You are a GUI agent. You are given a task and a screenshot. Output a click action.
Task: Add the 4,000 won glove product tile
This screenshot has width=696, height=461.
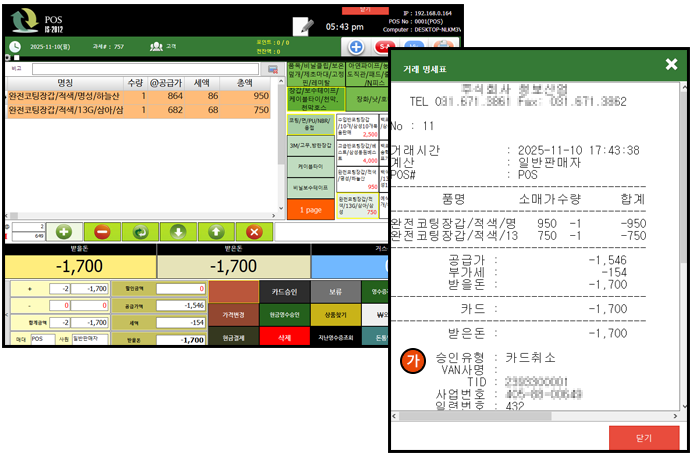click(x=357, y=153)
